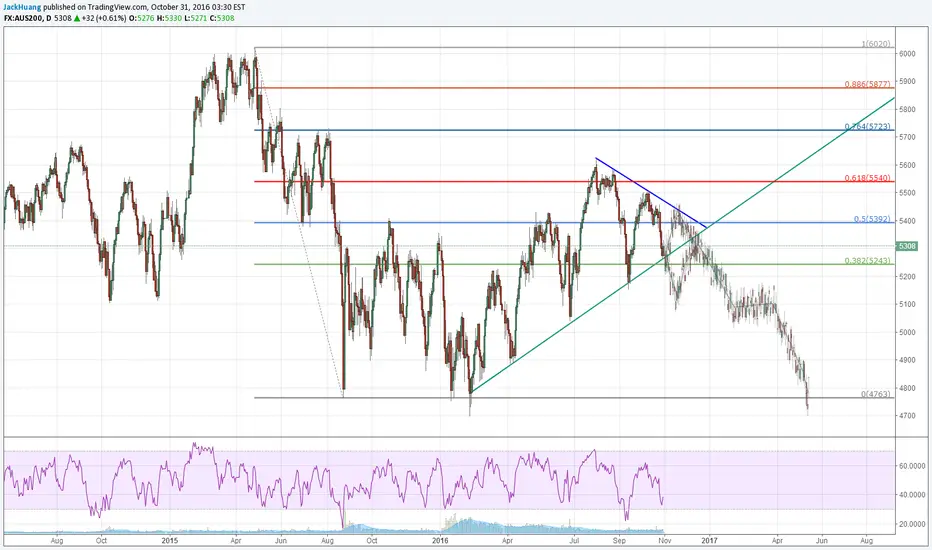Click the current price tag 5308
Image resolution: width=932 pixels, height=550 pixels.
(x=907, y=246)
